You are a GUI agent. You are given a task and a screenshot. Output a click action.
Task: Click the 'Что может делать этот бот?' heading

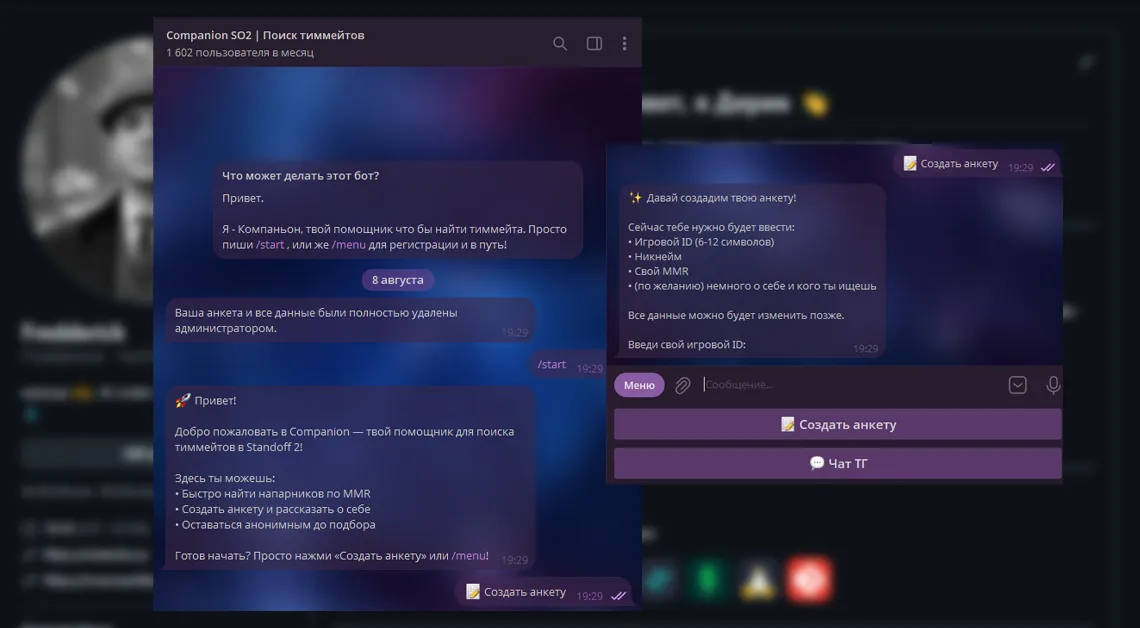click(x=300, y=176)
